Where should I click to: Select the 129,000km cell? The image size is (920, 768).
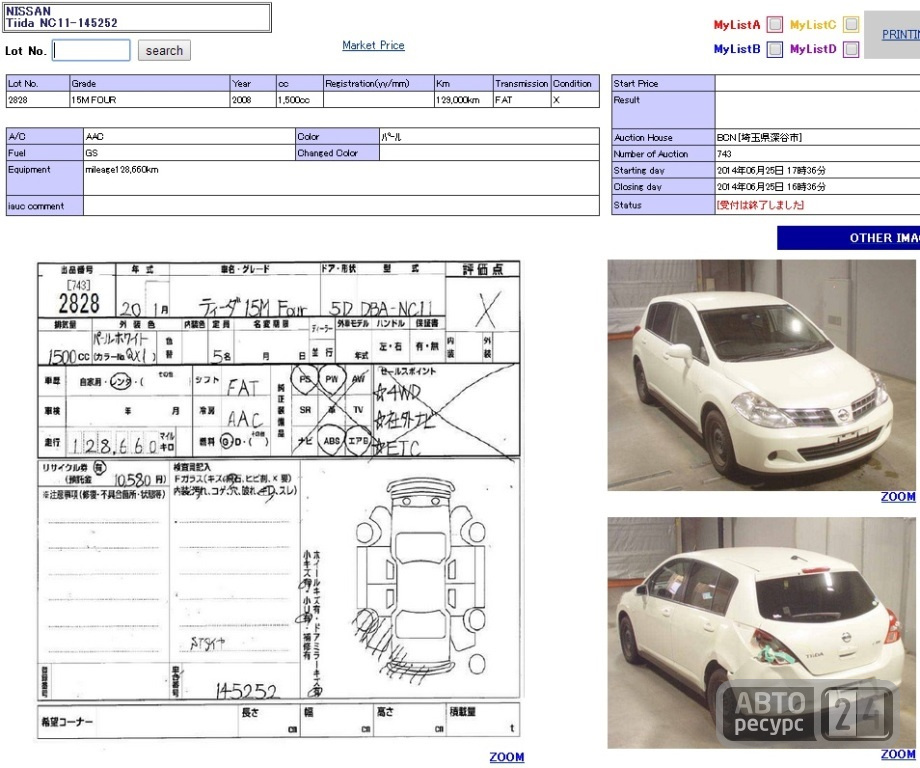click(x=464, y=100)
